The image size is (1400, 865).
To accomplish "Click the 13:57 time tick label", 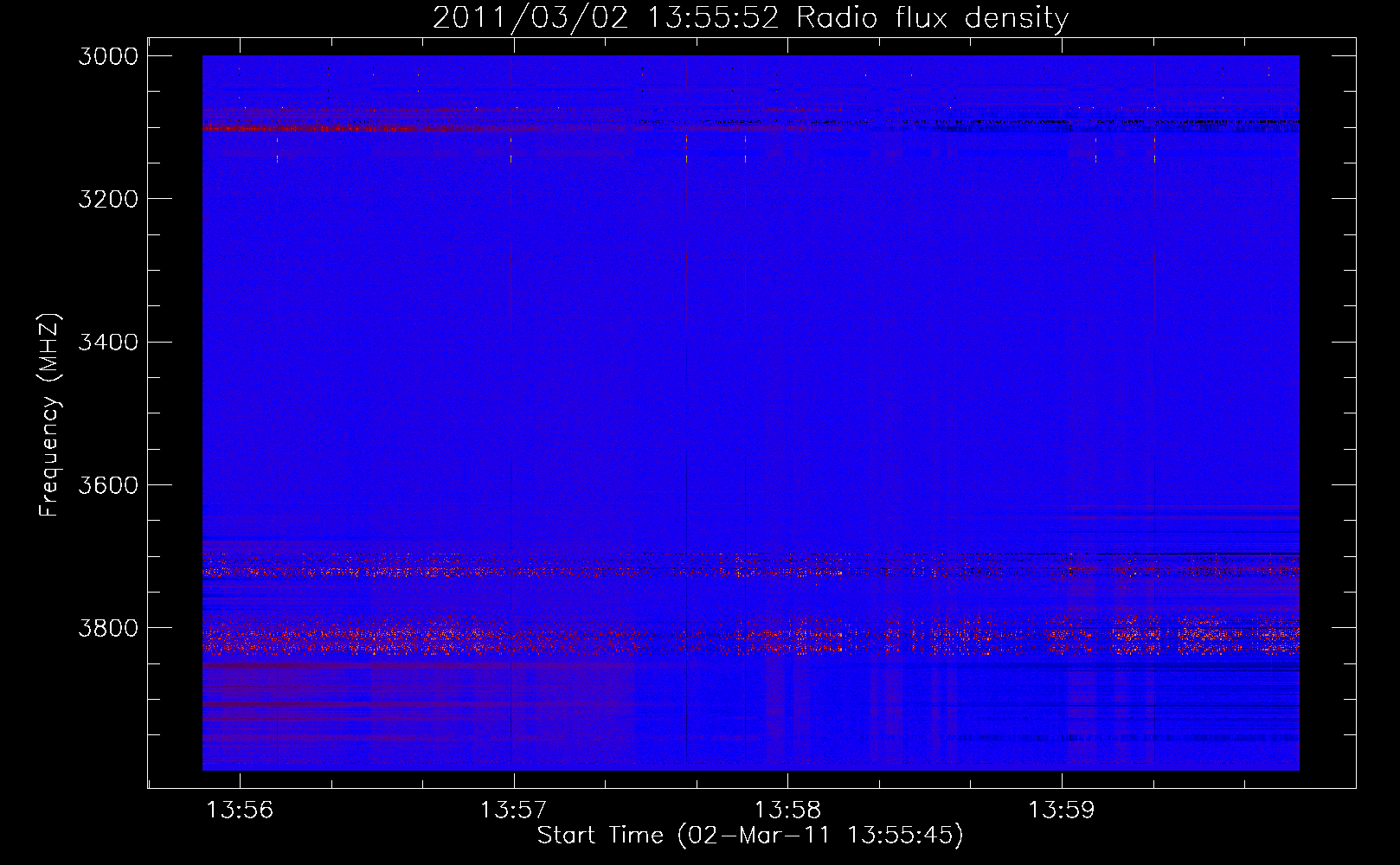I will tap(514, 810).
